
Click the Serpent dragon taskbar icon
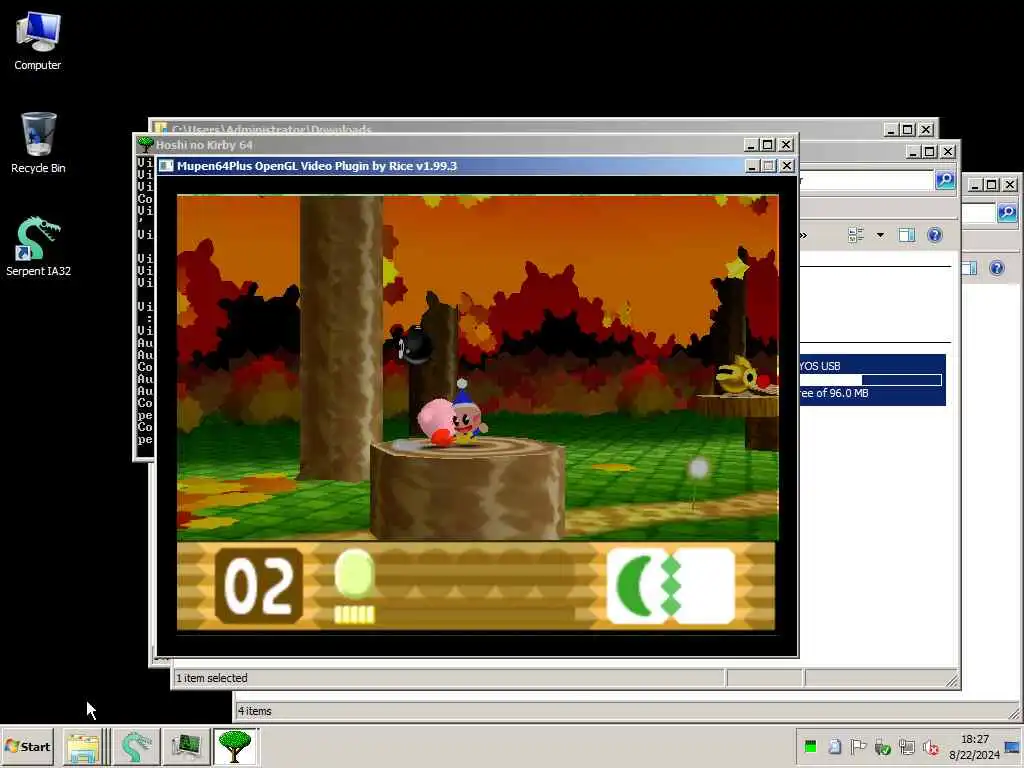[x=136, y=747]
